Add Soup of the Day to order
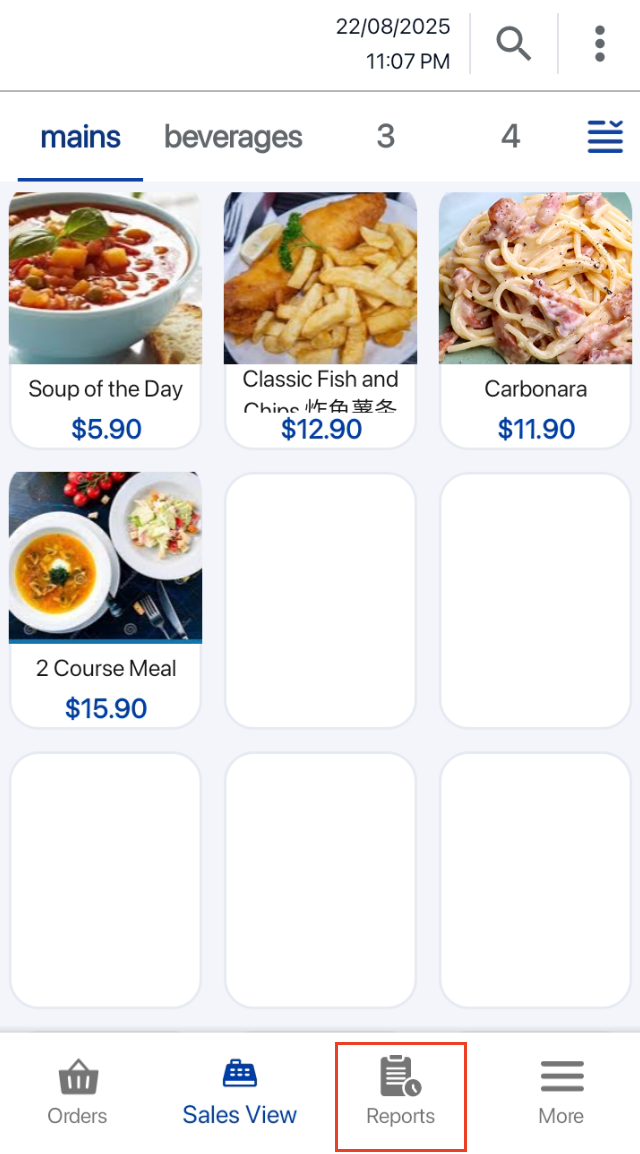 point(105,279)
